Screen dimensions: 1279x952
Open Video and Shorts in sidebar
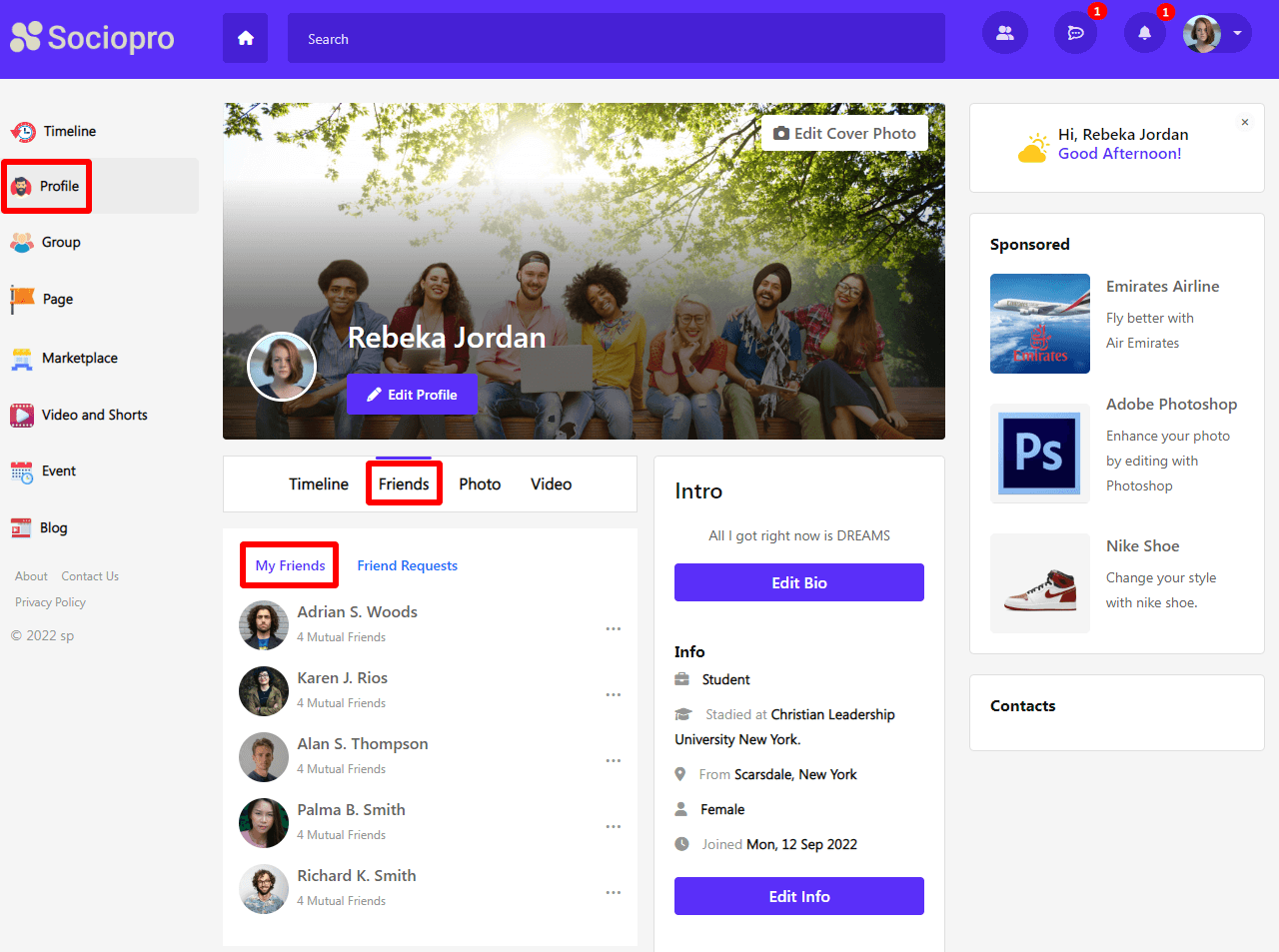(94, 415)
